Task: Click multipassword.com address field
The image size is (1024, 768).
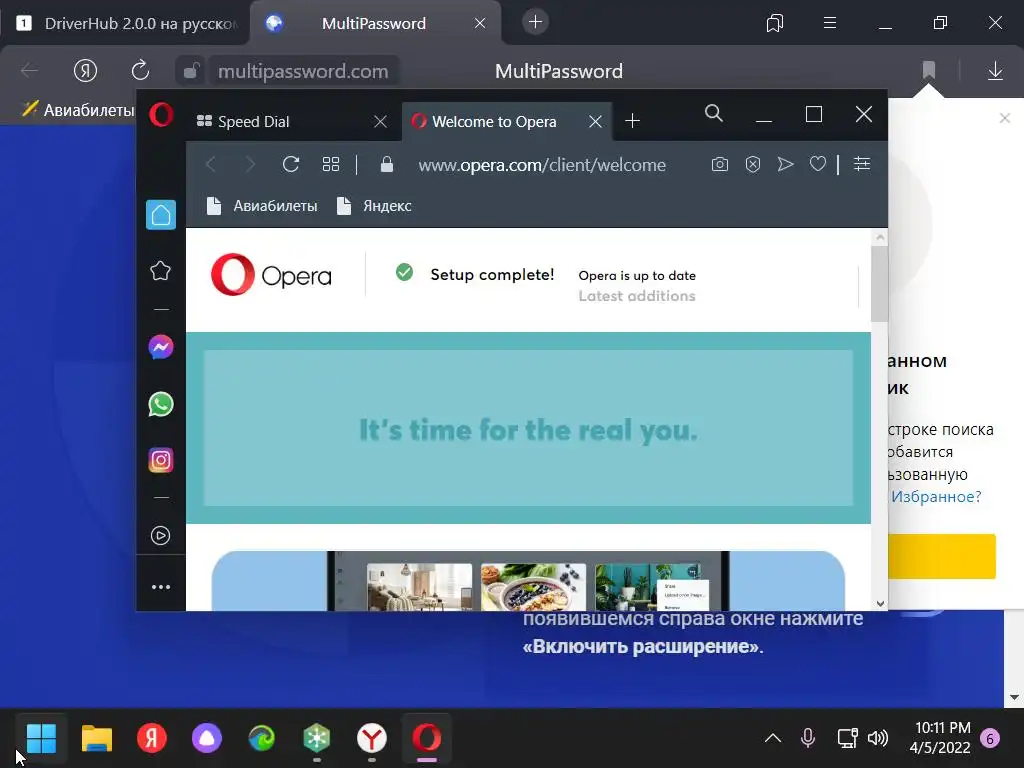Action: tap(303, 71)
